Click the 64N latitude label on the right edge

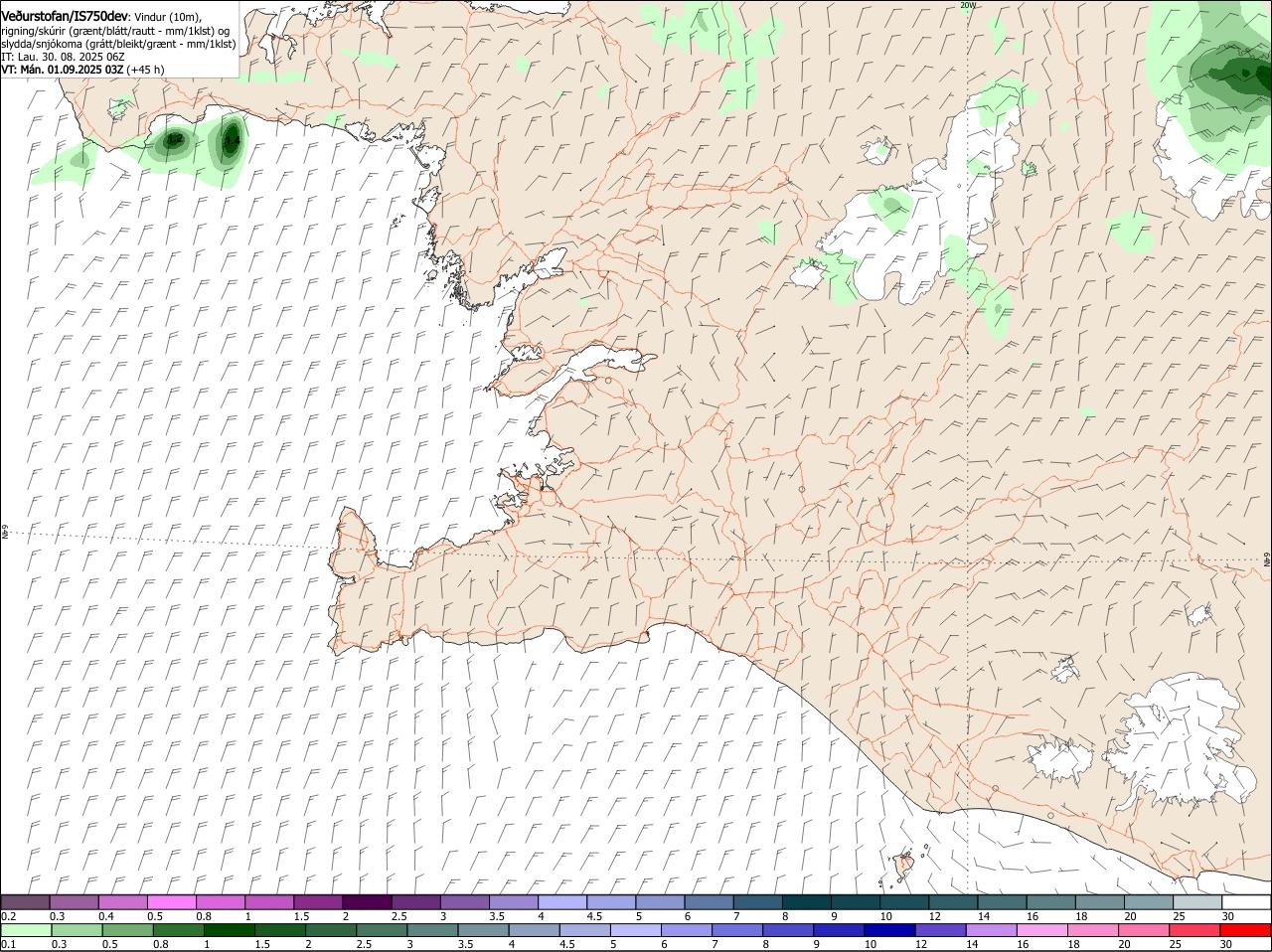click(1267, 560)
